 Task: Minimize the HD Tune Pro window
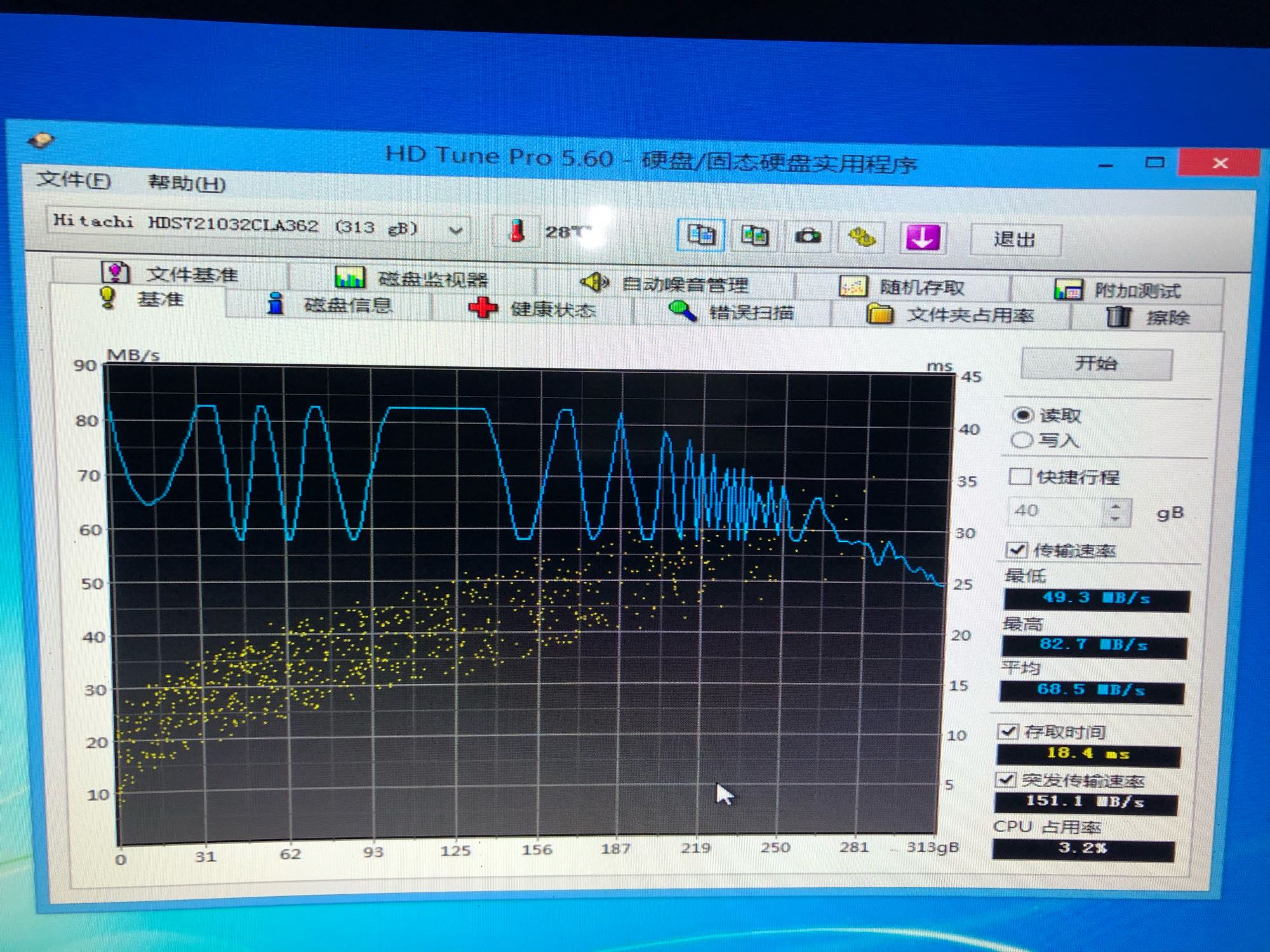[x=1106, y=165]
